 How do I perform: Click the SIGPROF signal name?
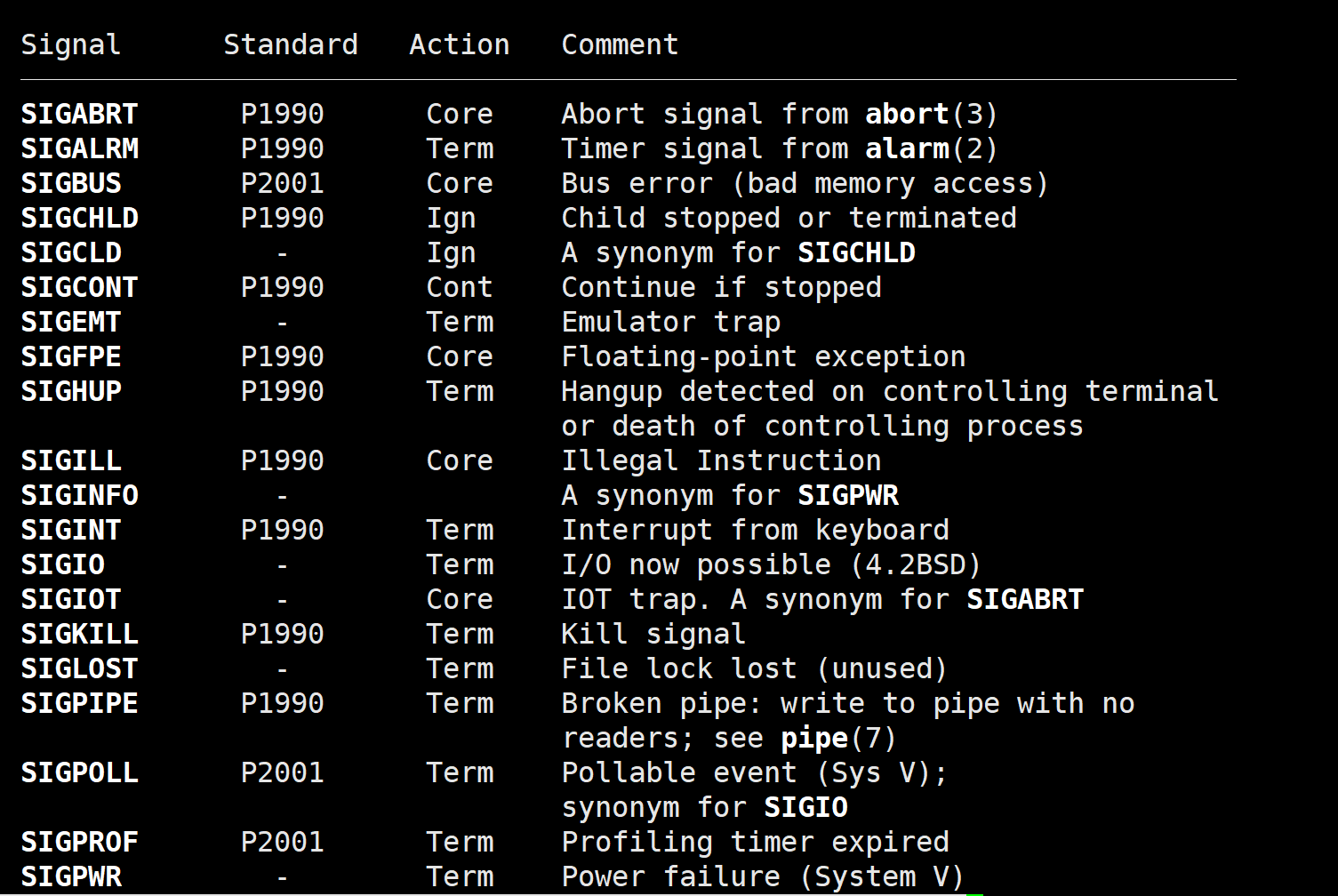(79, 843)
